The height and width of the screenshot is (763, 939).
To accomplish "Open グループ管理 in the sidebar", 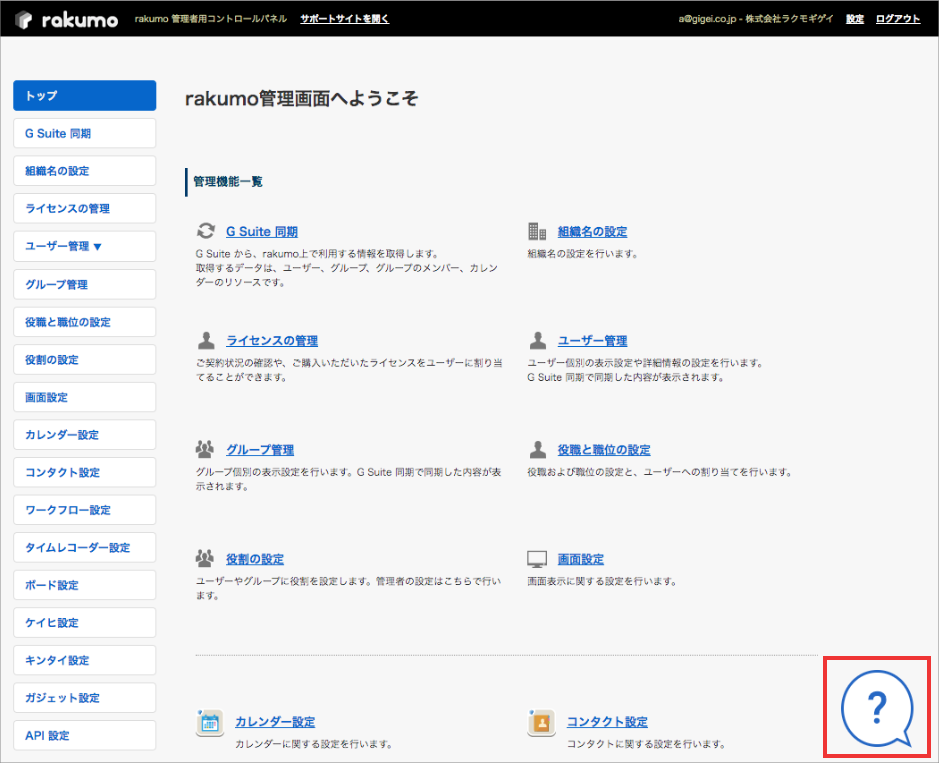I will pyautogui.click(x=84, y=284).
